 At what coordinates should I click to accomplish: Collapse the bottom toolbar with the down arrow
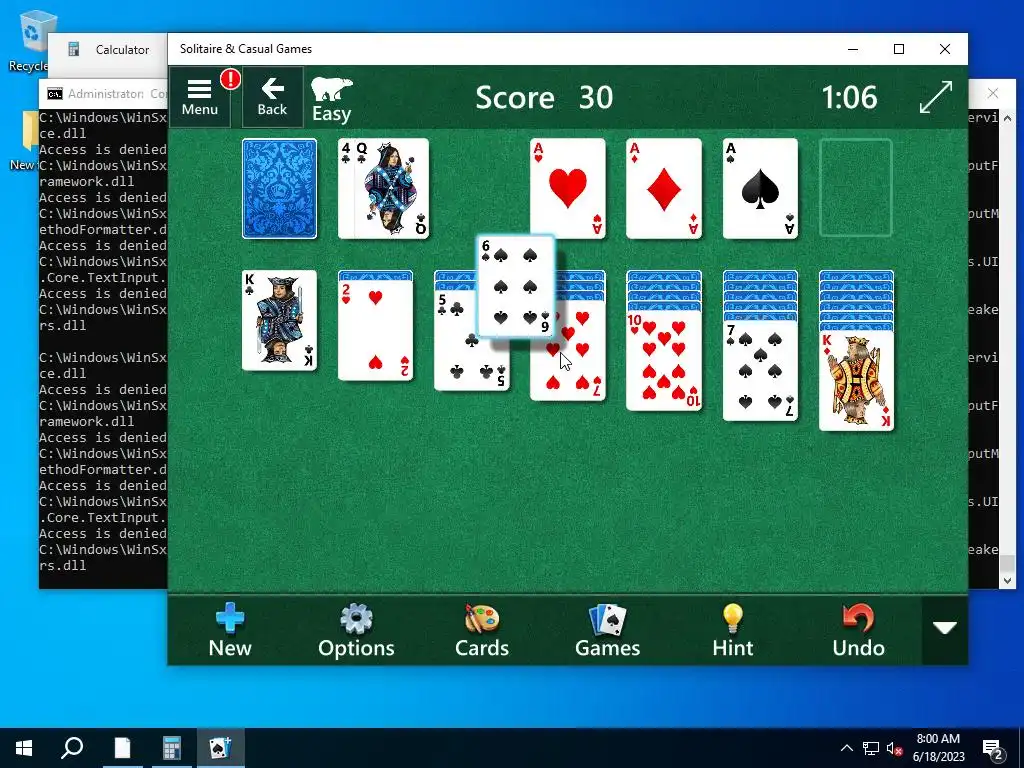point(944,628)
